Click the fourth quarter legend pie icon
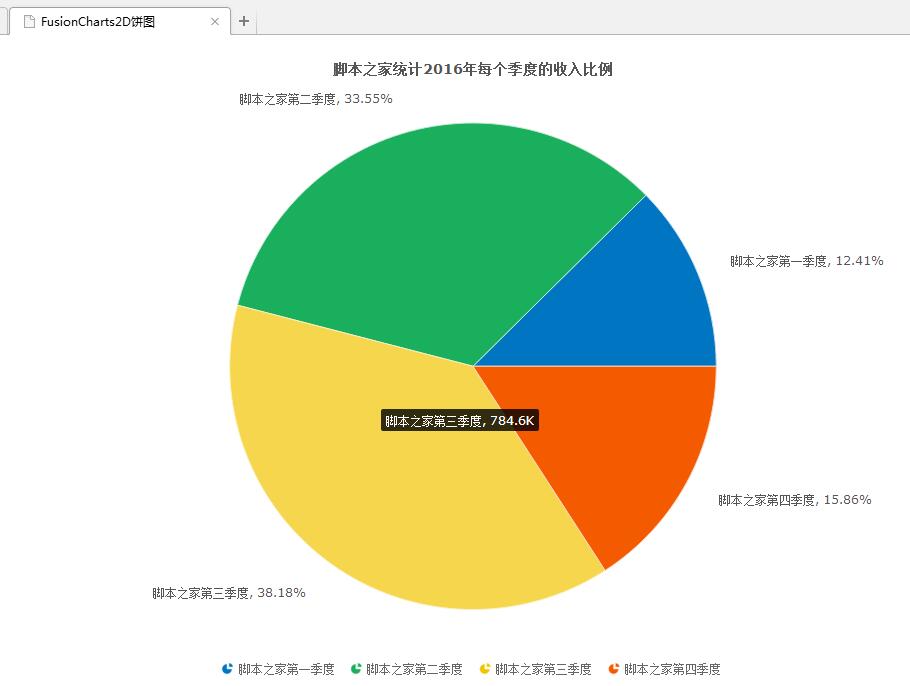This screenshot has width=910, height=686. 613,669
